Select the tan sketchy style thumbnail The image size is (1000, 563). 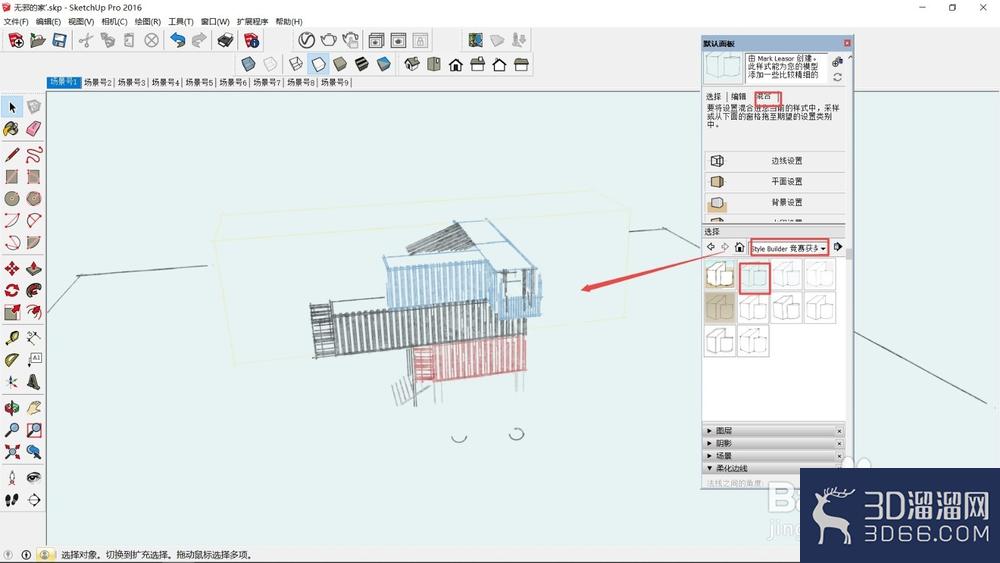pos(720,308)
